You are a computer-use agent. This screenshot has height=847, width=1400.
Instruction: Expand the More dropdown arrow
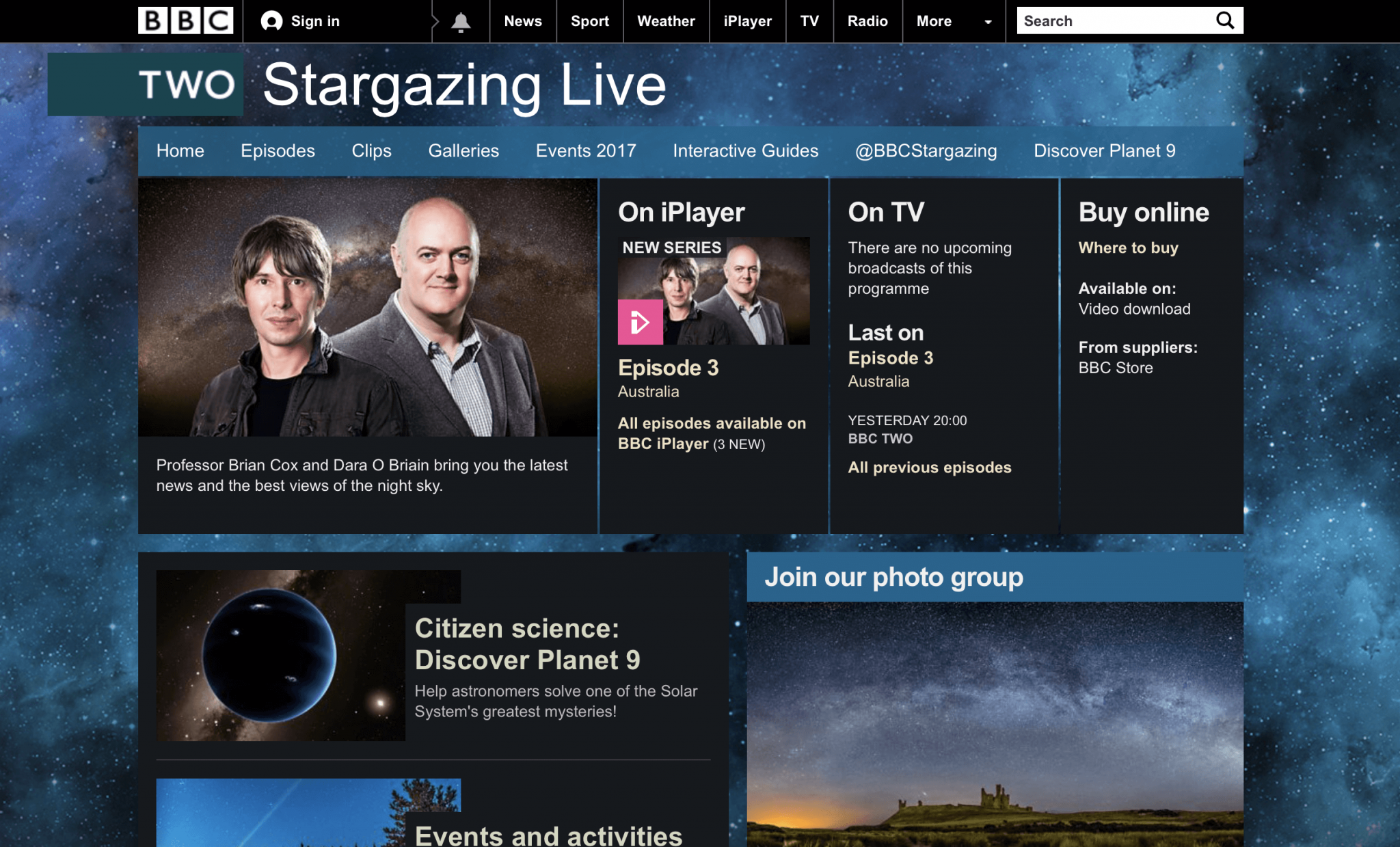click(x=988, y=22)
